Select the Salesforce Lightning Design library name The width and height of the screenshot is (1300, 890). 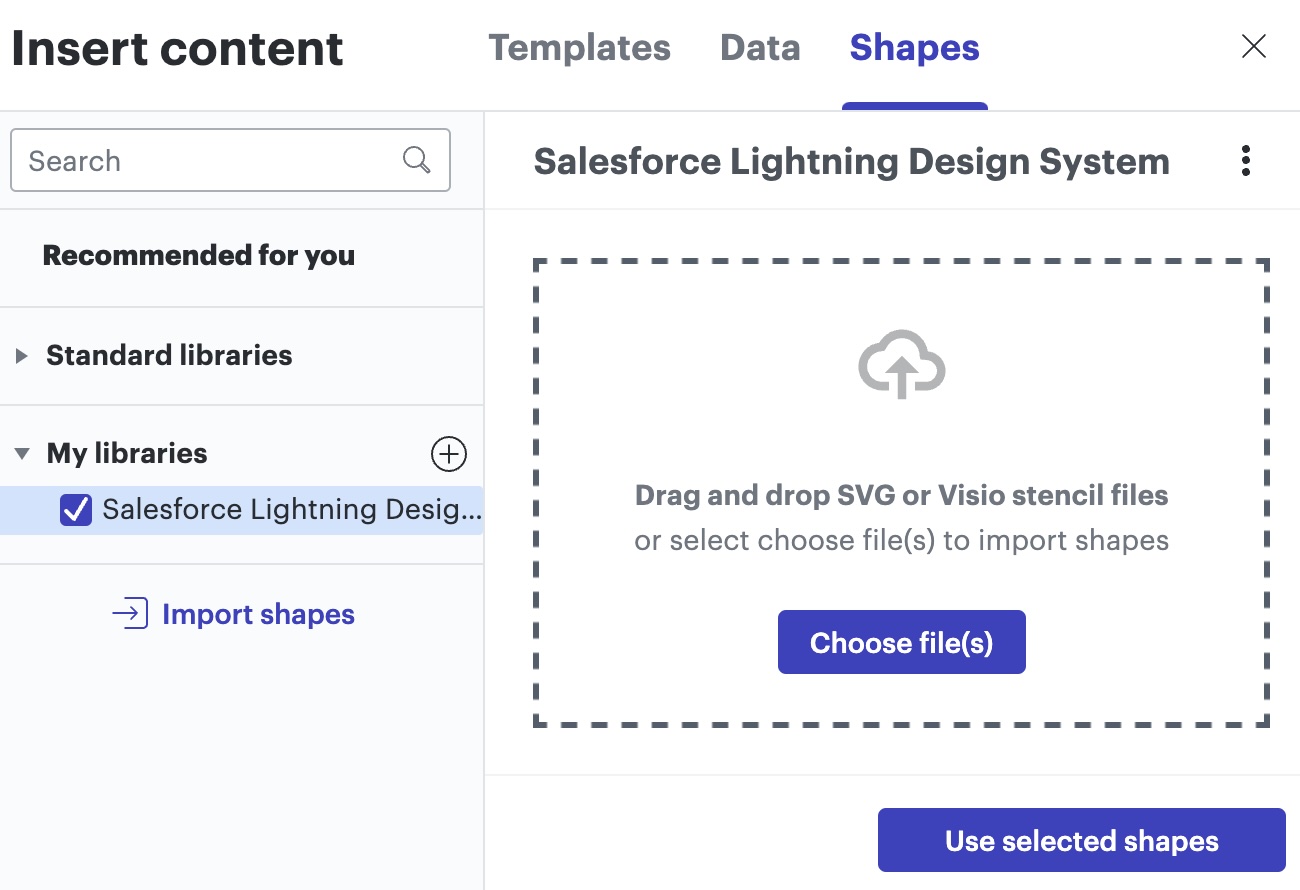(291, 510)
